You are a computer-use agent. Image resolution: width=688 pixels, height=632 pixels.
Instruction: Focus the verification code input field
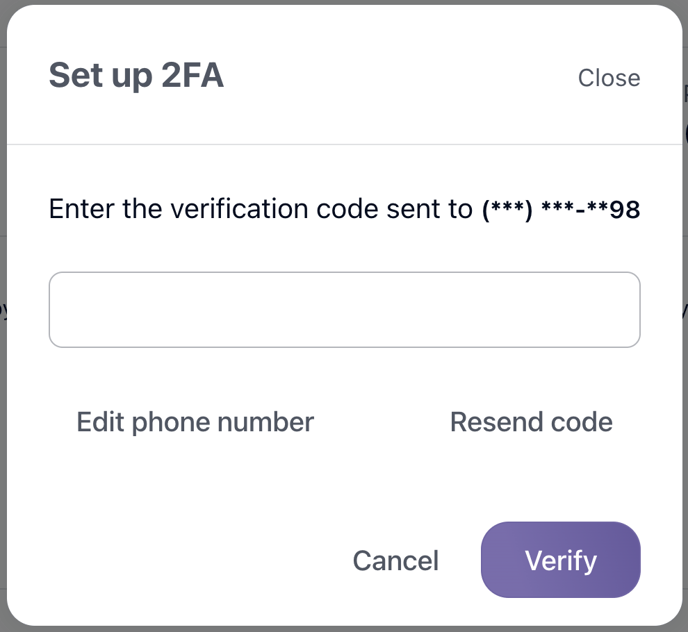point(344,310)
